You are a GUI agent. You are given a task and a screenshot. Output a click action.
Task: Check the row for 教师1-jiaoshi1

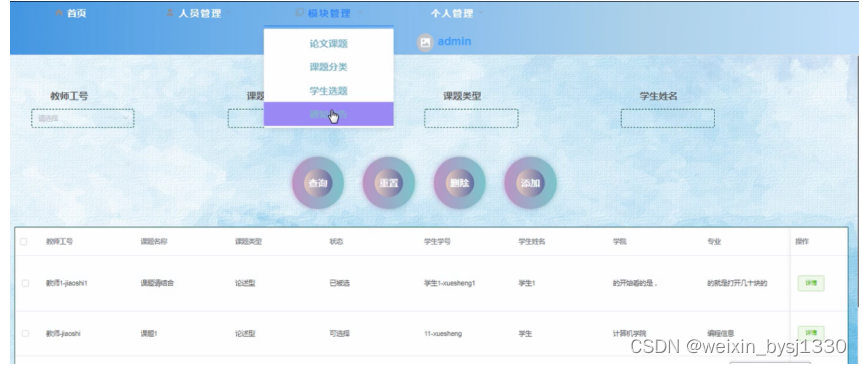[x=25, y=284]
